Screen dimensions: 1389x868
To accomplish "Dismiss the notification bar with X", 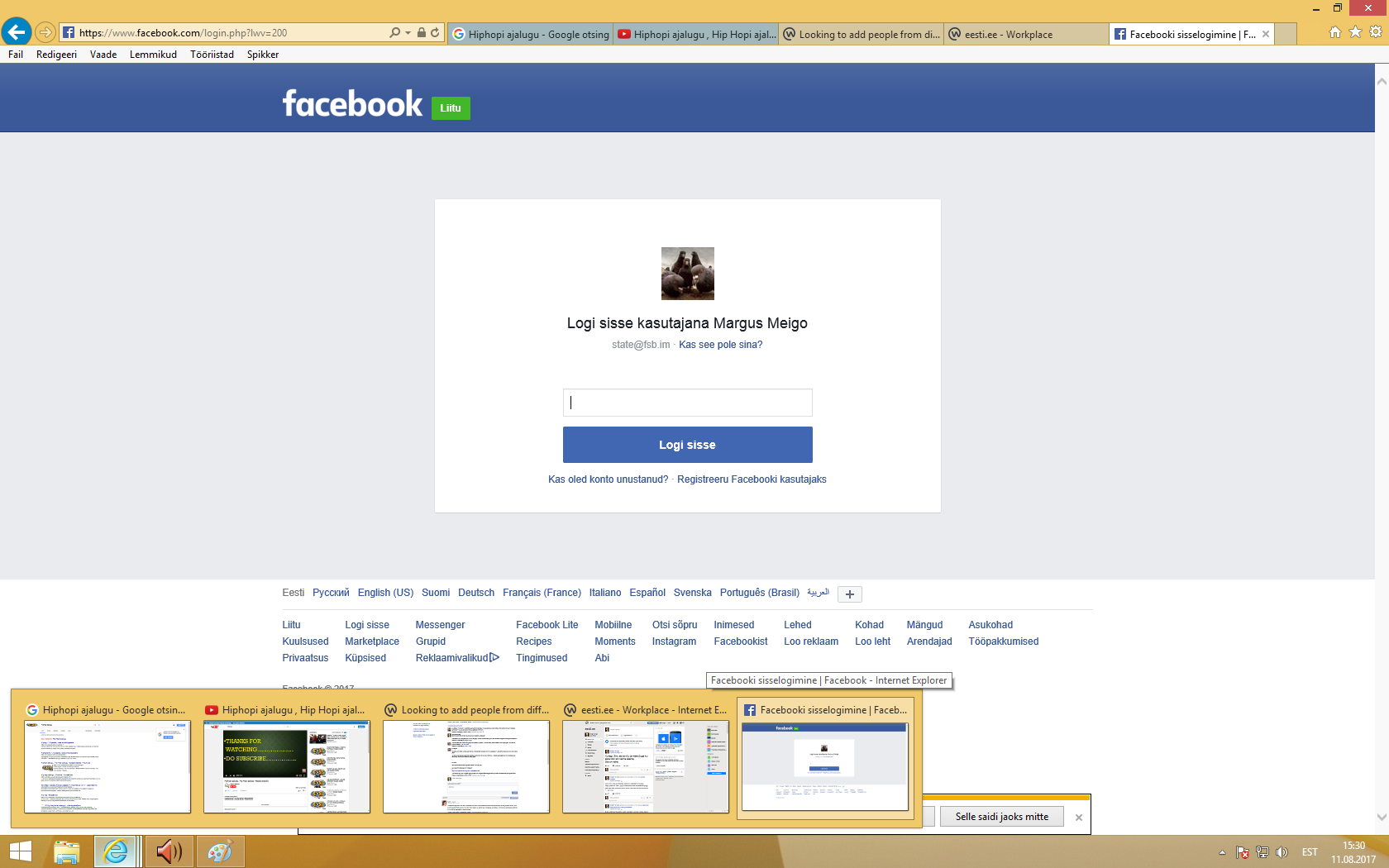I will coord(1079,818).
